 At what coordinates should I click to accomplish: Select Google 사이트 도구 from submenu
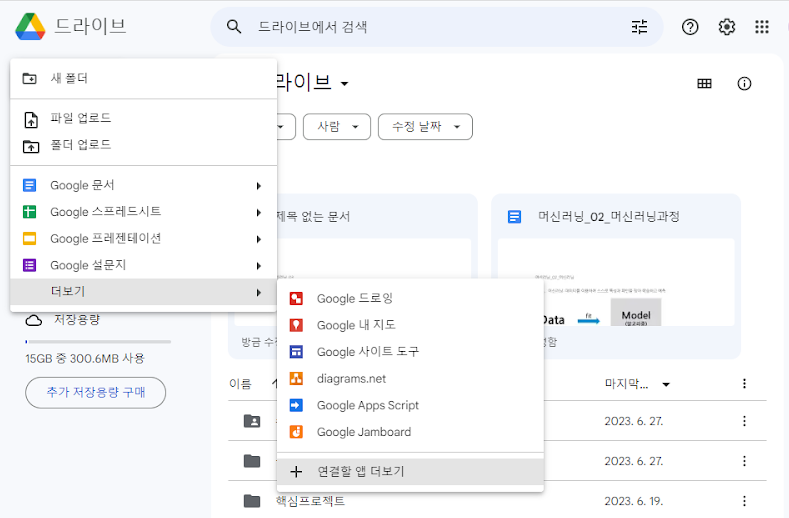pyautogui.click(x=410, y=352)
